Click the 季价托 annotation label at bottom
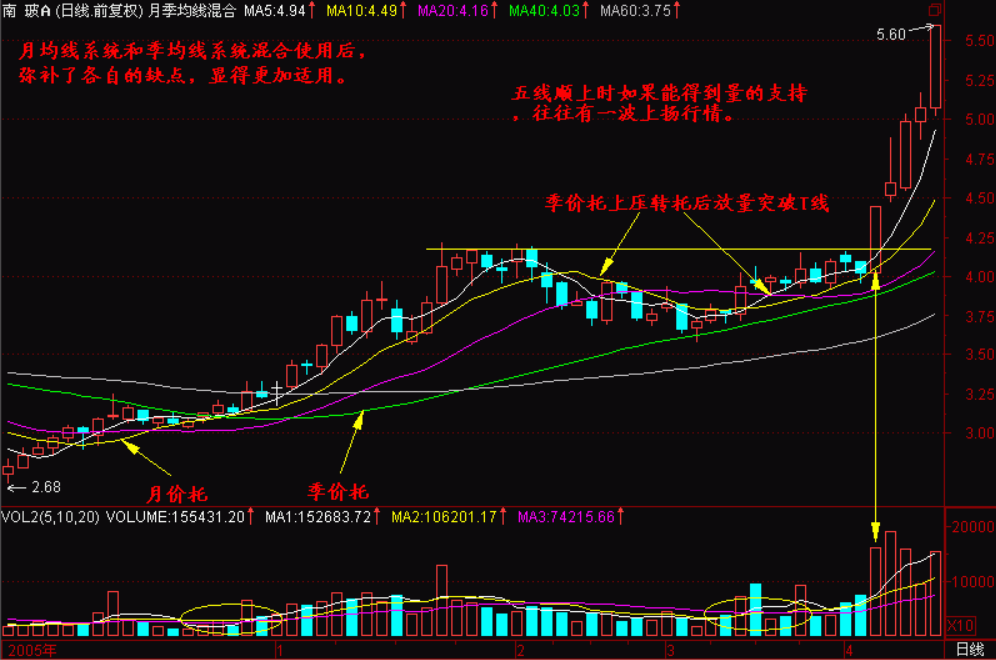Screen dimensions: 996x660 coord(337,491)
